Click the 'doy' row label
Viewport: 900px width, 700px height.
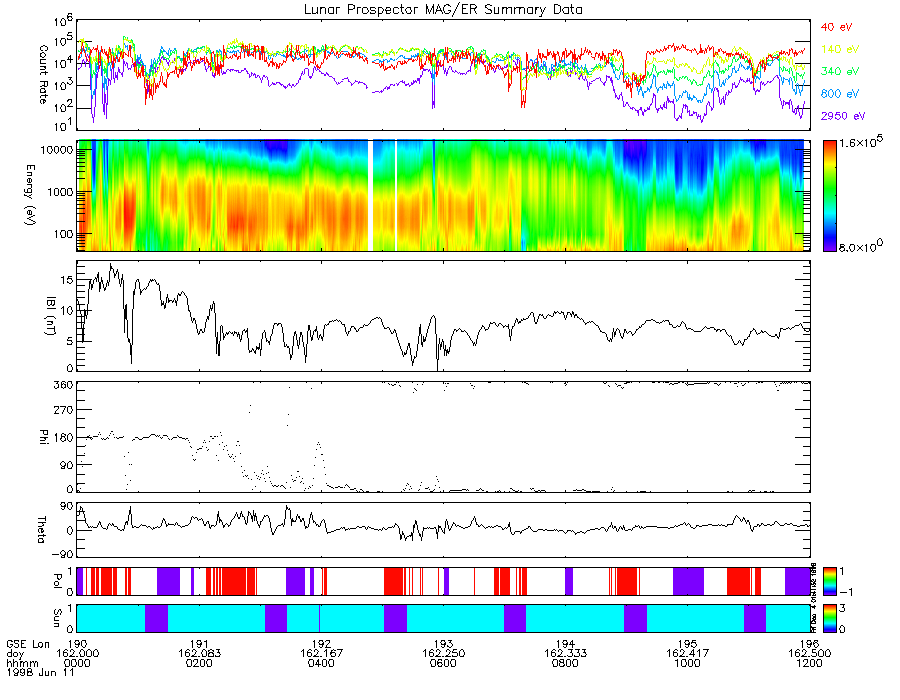(x=15, y=654)
